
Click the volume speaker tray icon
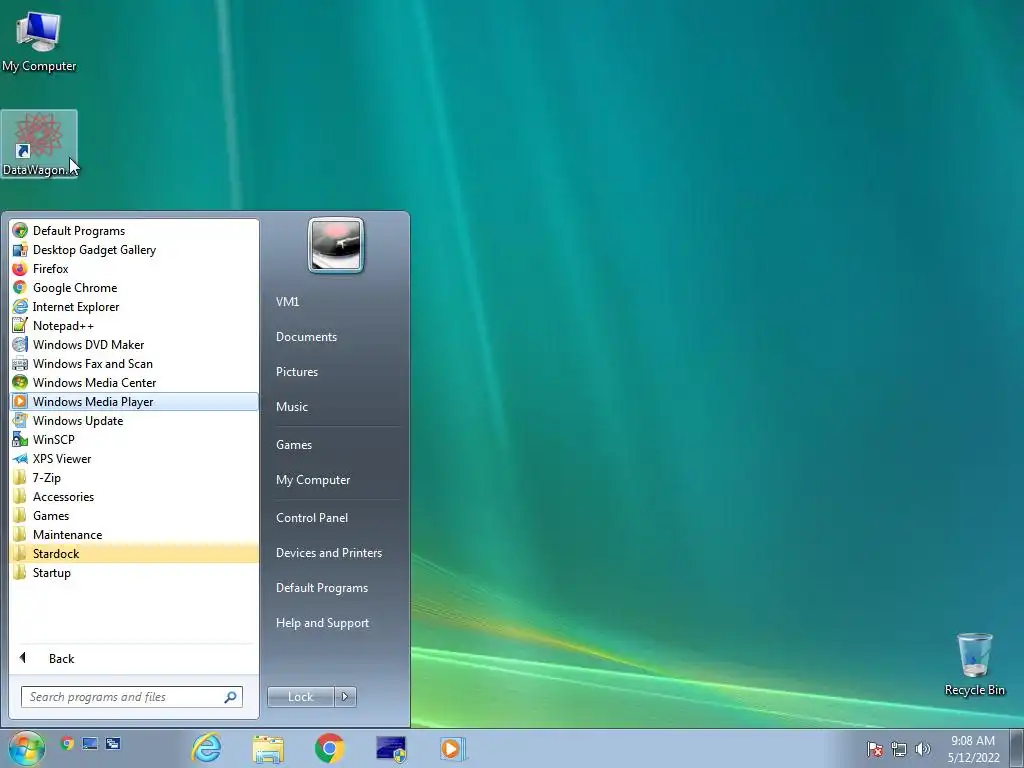coord(922,749)
